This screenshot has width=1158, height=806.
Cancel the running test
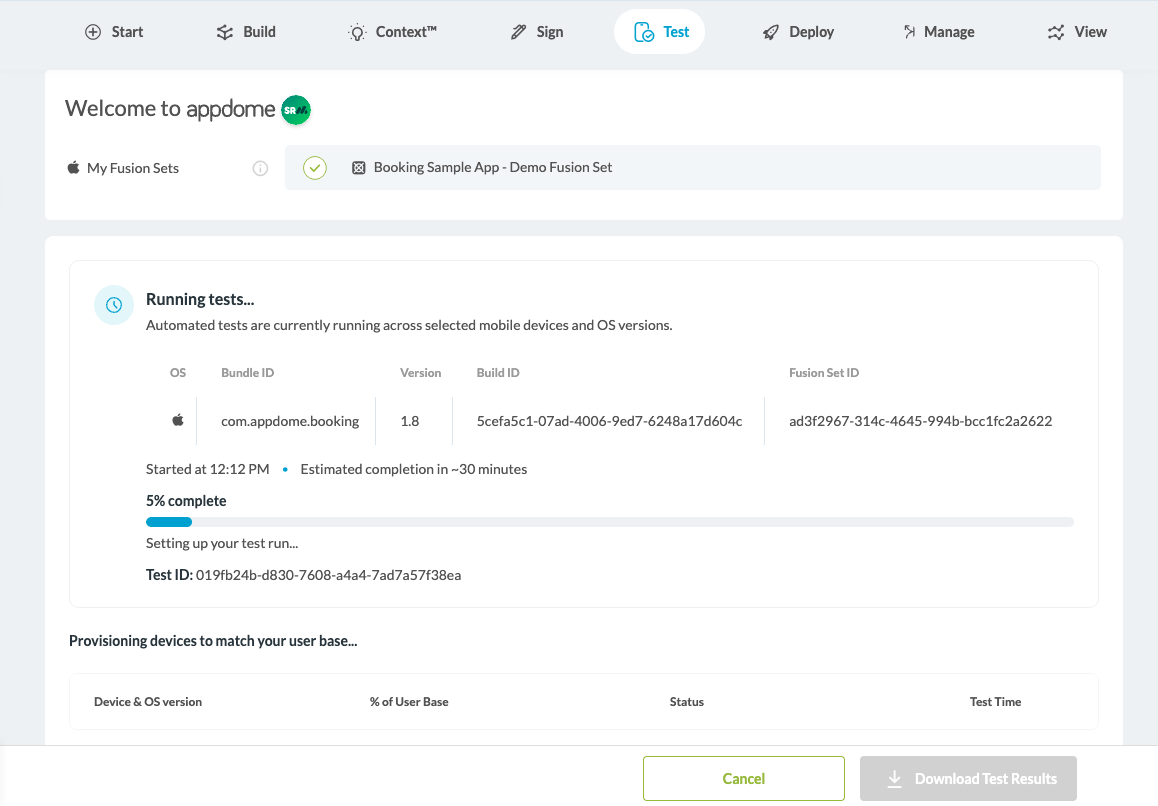click(744, 779)
